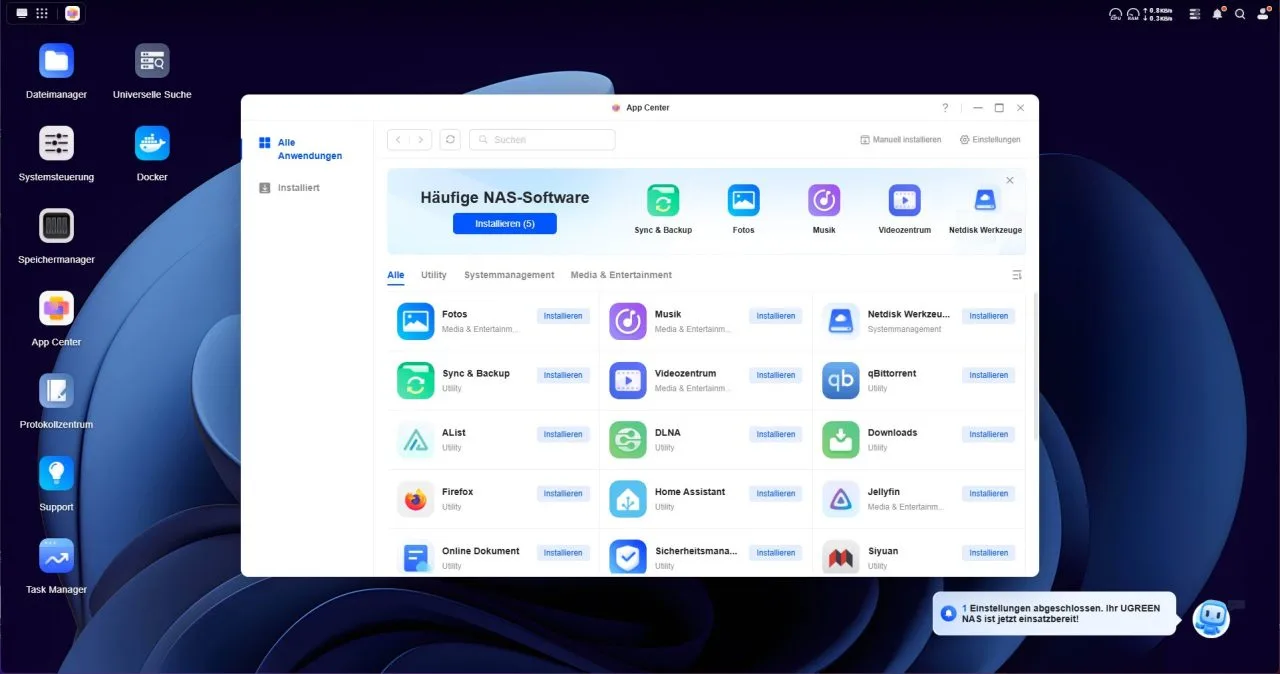Click the app list vertical scrollbar

tap(1035, 365)
